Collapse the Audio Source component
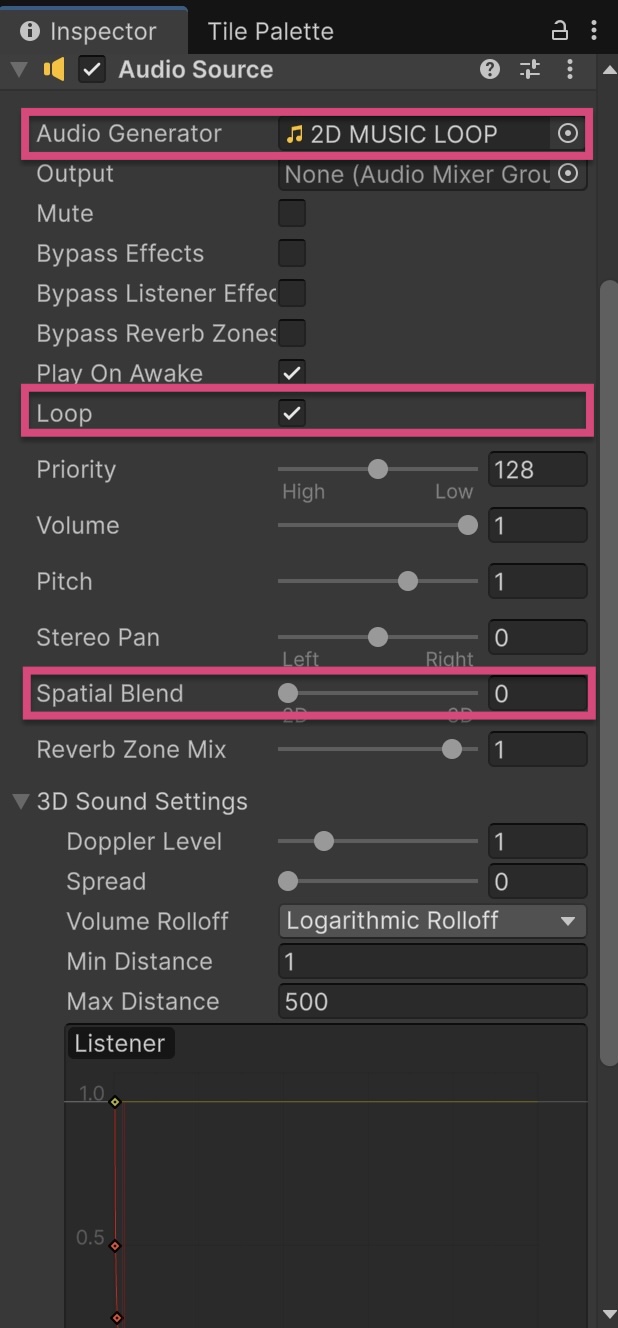618x1328 pixels. tap(17, 69)
